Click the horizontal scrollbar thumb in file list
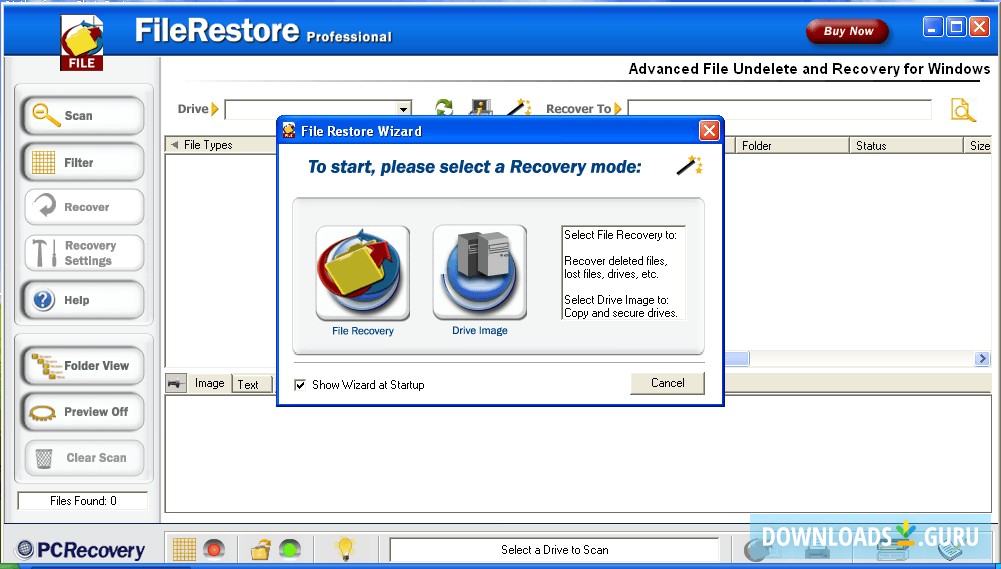The image size is (1001, 569). 736,359
